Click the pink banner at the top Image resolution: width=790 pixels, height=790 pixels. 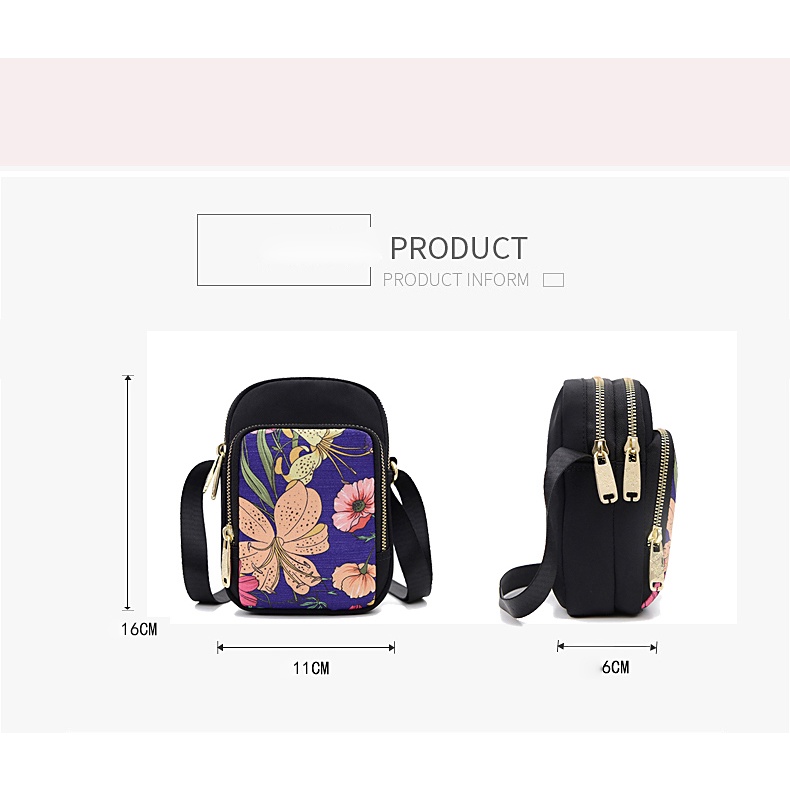point(395,112)
